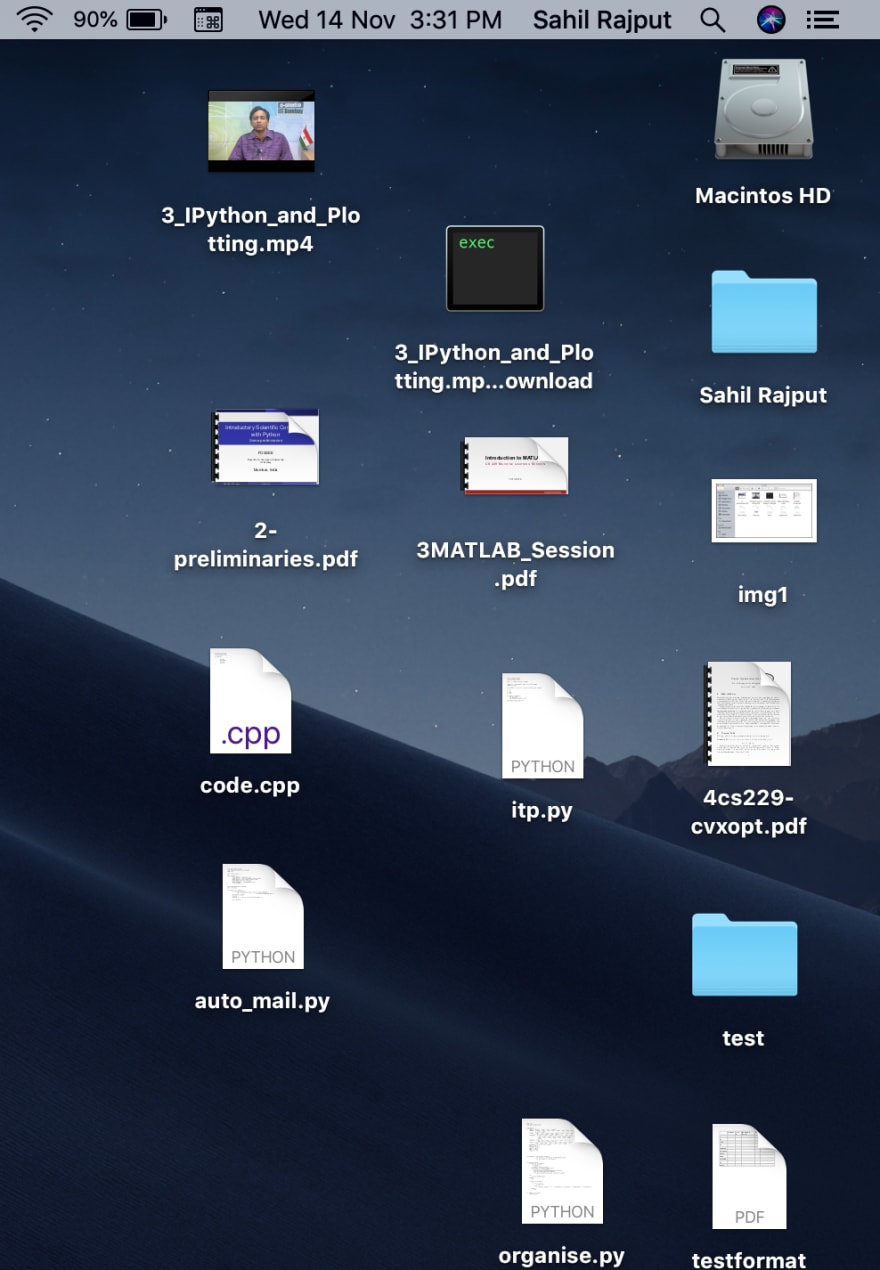Image resolution: width=880 pixels, height=1270 pixels.
Task: Click the 90% battery percentage text
Action: point(95,20)
